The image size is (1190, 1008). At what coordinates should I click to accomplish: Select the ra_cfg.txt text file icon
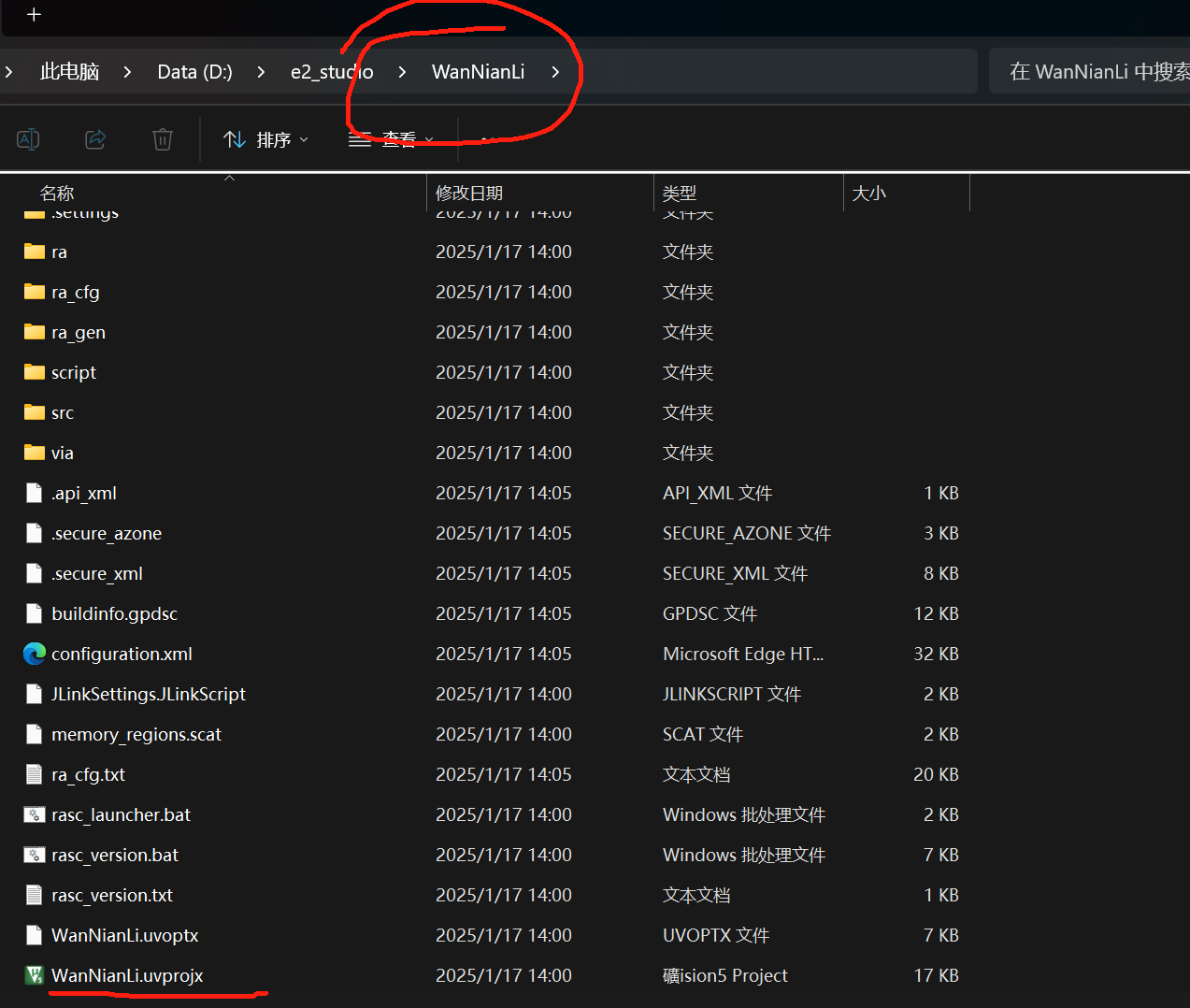(35, 774)
